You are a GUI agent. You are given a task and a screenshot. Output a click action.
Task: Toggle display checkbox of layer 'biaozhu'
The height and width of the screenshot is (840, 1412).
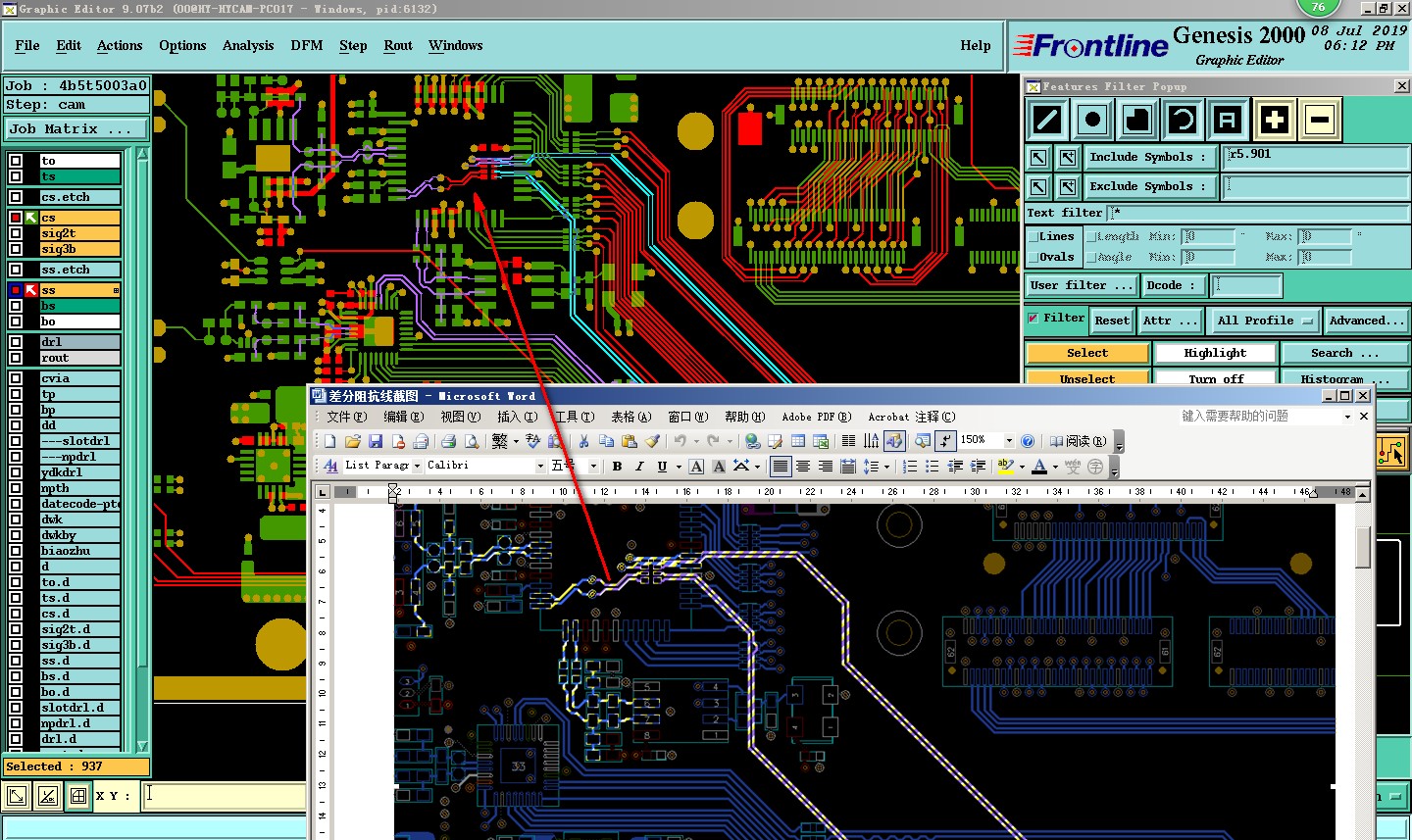pos(16,551)
